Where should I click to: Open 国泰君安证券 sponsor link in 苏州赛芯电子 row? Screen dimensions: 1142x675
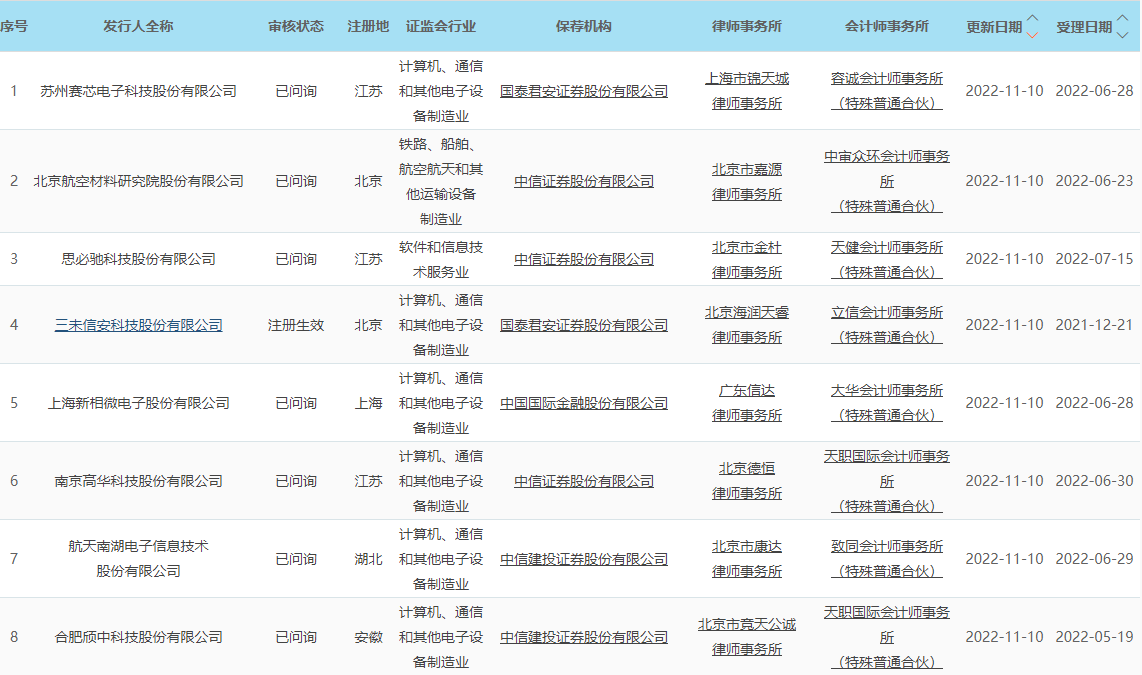pyautogui.click(x=583, y=91)
